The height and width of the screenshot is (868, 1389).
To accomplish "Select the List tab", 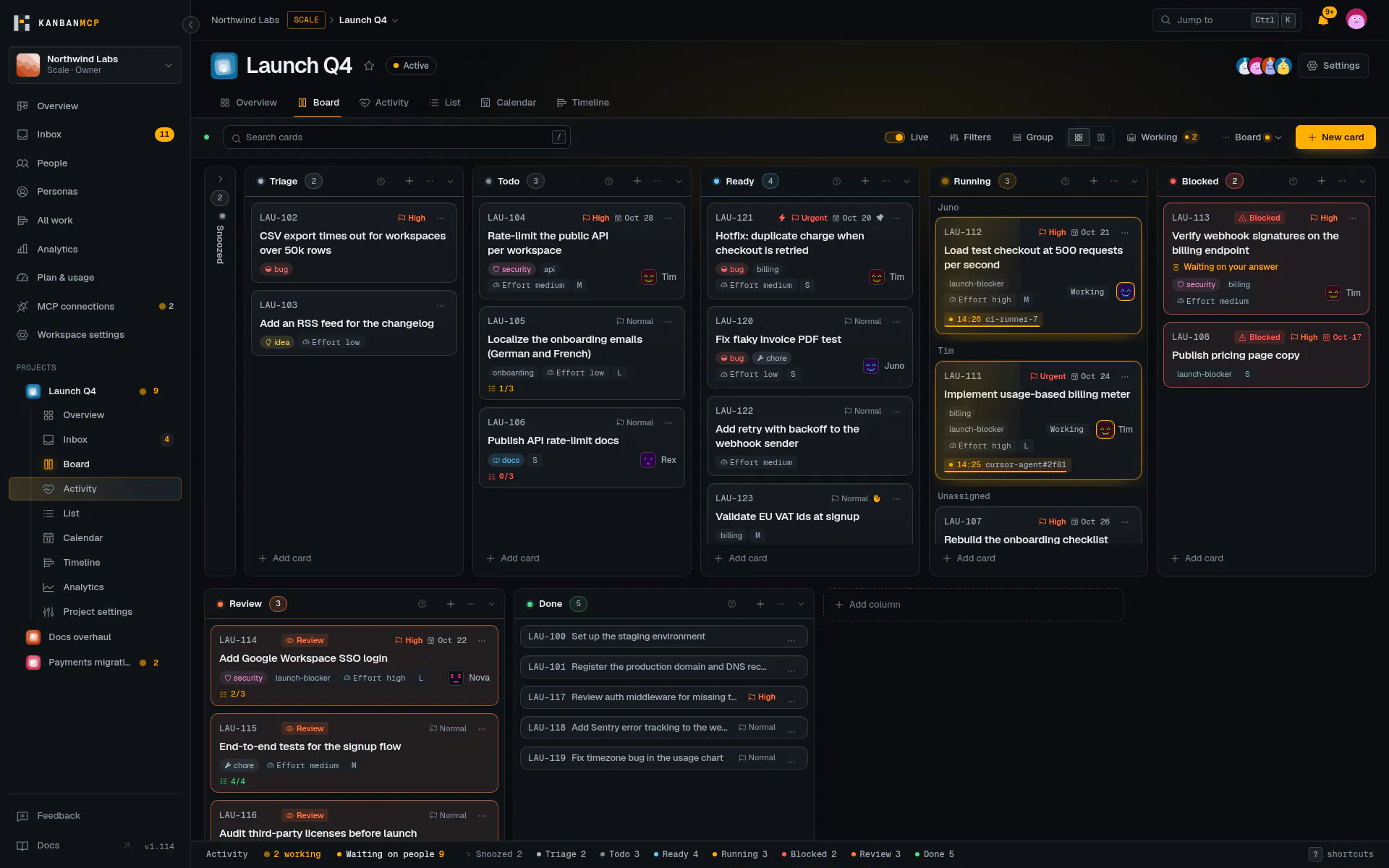I will [445, 103].
